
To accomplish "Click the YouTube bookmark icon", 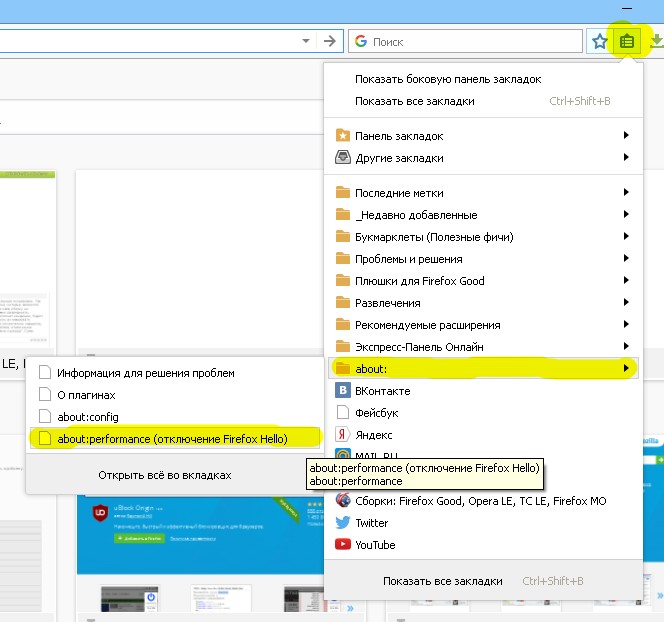I will [x=343, y=544].
